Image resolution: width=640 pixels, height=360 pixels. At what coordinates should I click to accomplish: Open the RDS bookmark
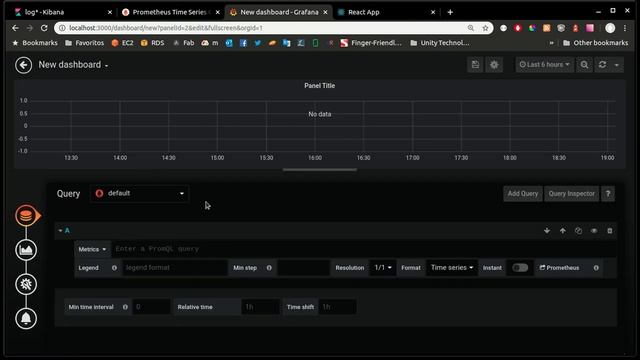tap(152, 43)
